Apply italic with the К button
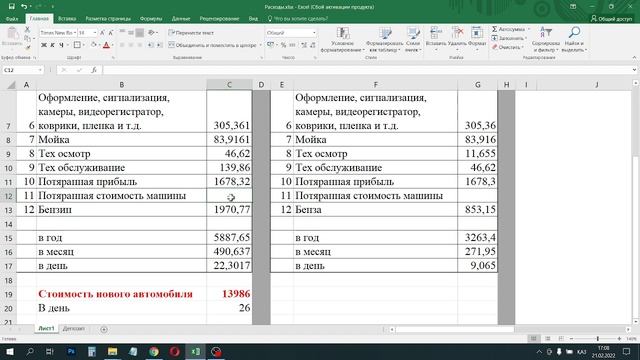Viewport: 640px width, 360px height. [53, 45]
